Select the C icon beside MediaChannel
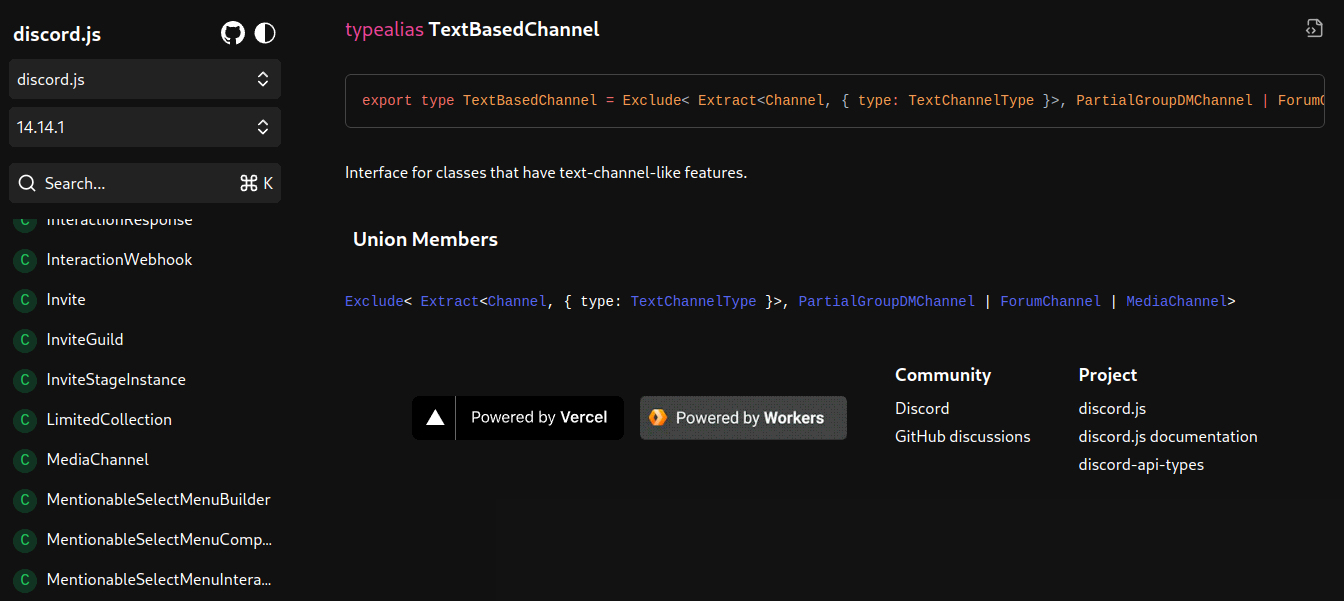Image resolution: width=1344 pixels, height=601 pixels. pos(24,459)
